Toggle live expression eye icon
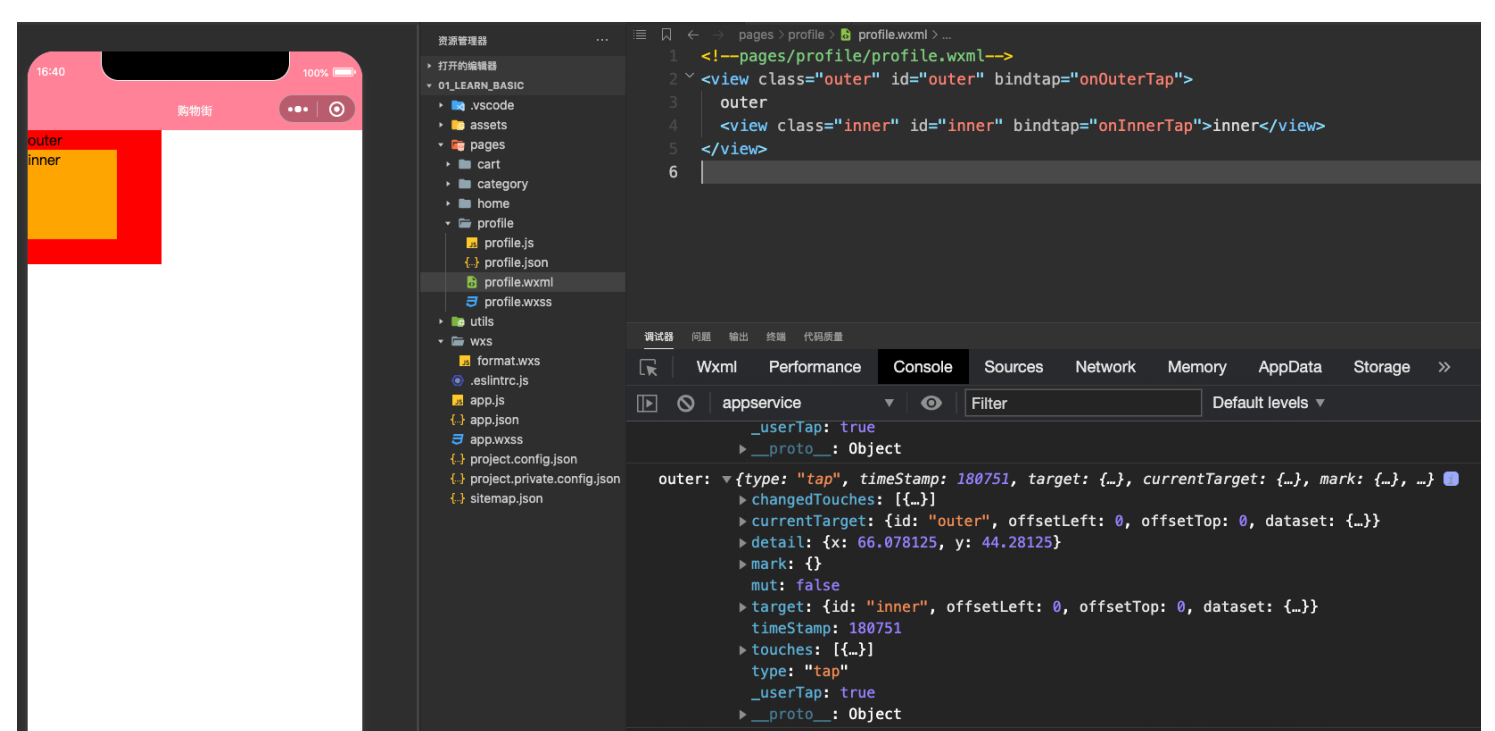1495x731 pixels. (x=931, y=403)
